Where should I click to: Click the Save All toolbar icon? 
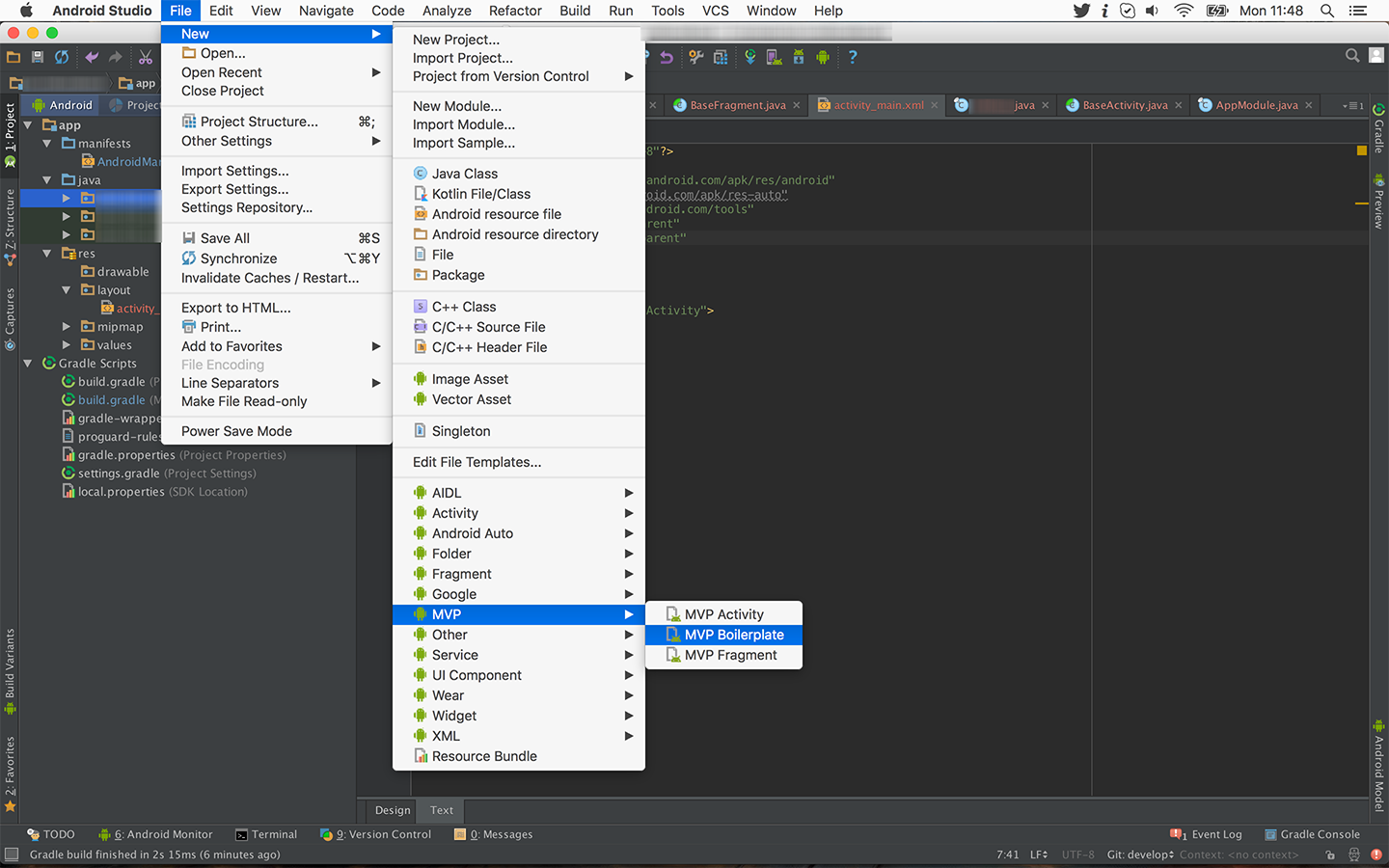[x=38, y=57]
